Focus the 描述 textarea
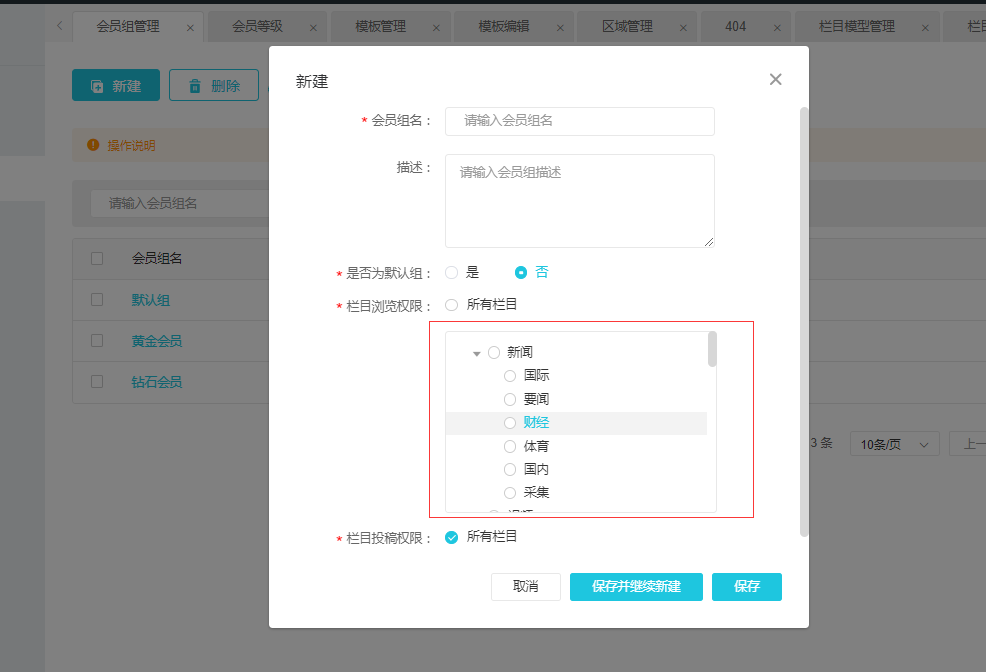This screenshot has width=986, height=672. pos(580,201)
